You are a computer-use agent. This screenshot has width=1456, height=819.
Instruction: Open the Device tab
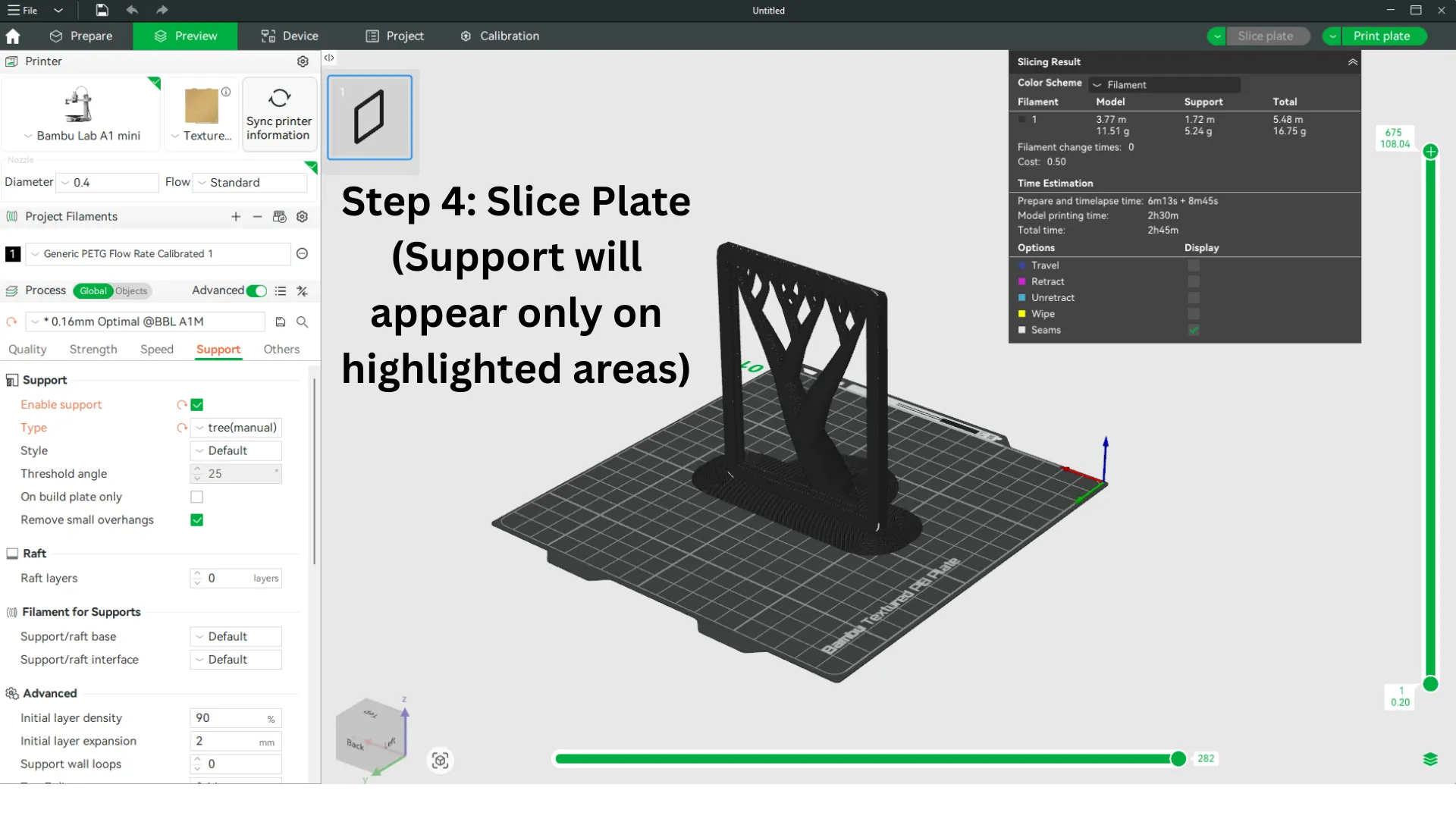[290, 36]
